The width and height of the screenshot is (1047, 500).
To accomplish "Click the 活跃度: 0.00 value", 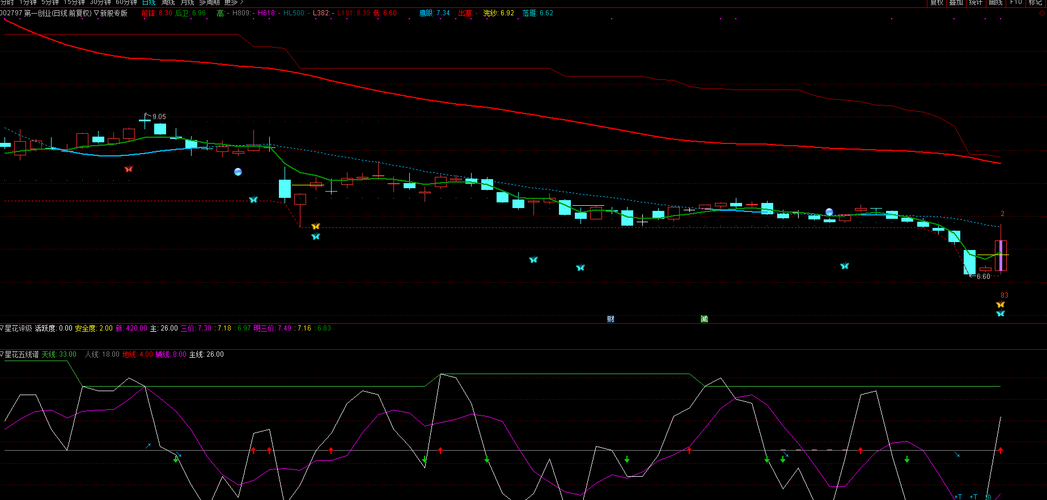I will [53, 328].
